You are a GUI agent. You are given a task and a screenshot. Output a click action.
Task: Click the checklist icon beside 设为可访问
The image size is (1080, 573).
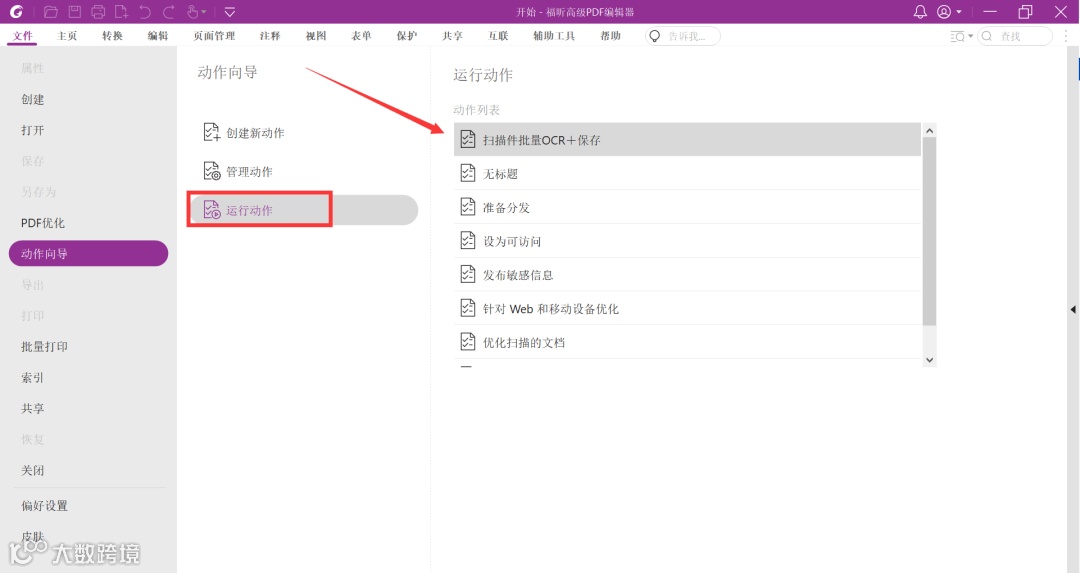click(468, 240)
